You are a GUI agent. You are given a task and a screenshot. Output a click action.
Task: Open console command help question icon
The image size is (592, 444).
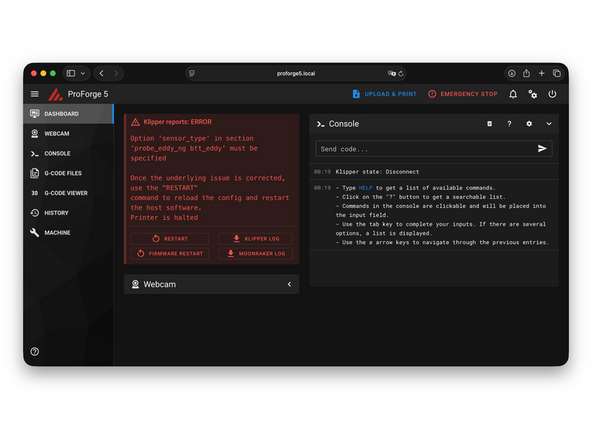click(509, 123)
